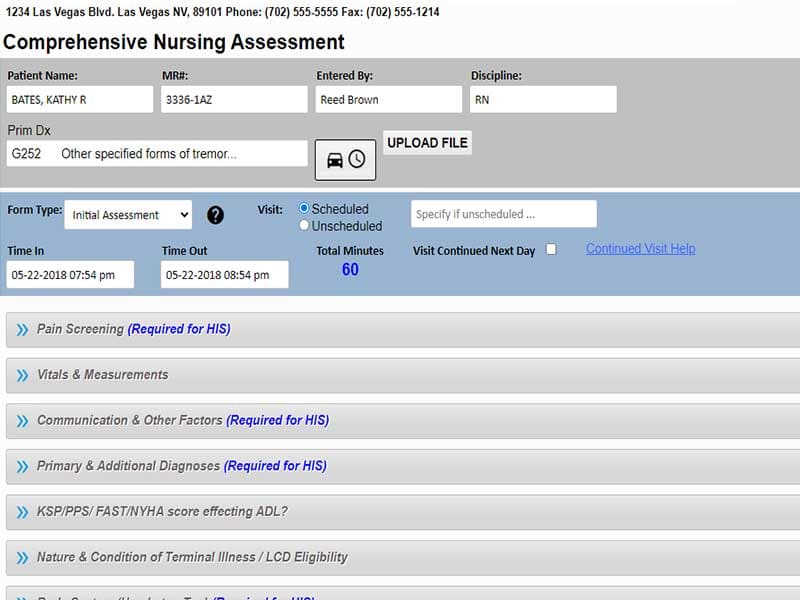Screen dimensions: 800x600
Task: Click the question mark help icon
Action: click(215, 215)
